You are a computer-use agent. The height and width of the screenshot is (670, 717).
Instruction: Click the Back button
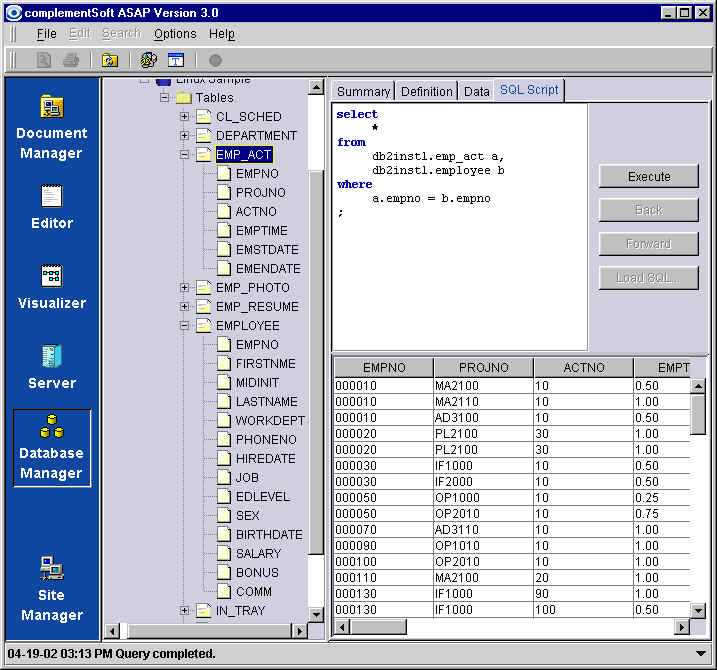(648, 210)
